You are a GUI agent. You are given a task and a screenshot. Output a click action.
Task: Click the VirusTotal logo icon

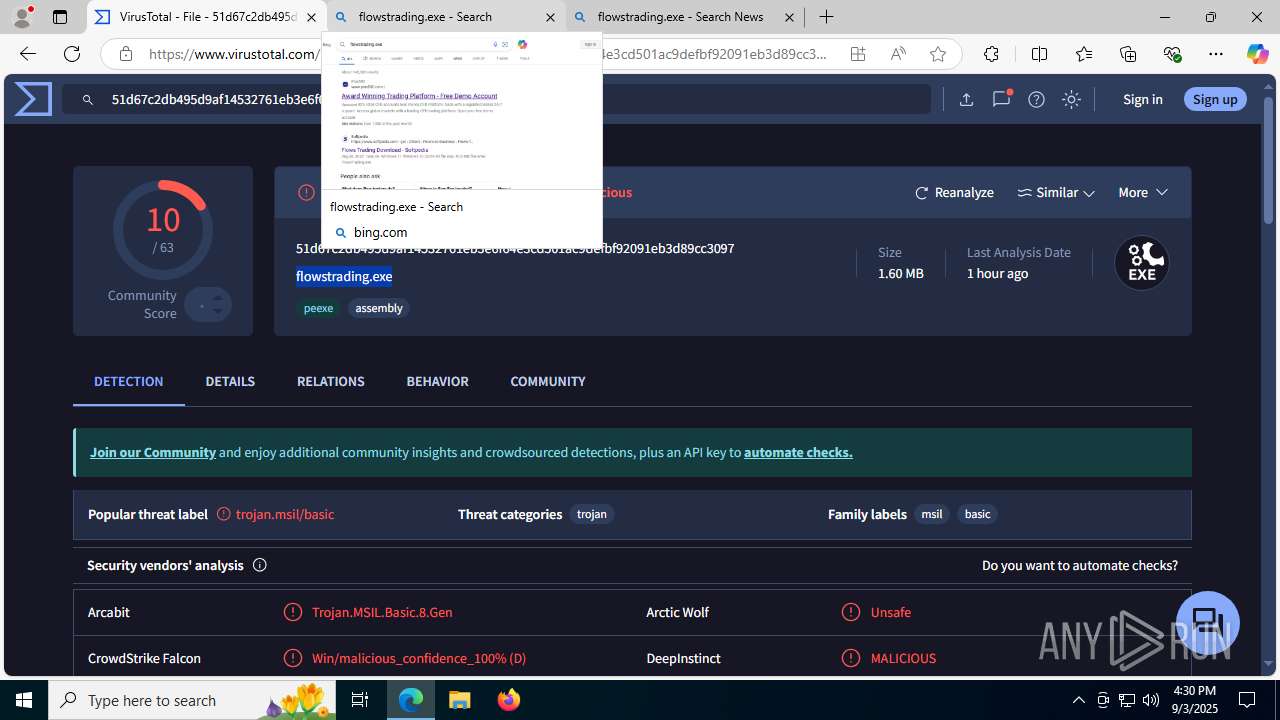click(33, 99)
